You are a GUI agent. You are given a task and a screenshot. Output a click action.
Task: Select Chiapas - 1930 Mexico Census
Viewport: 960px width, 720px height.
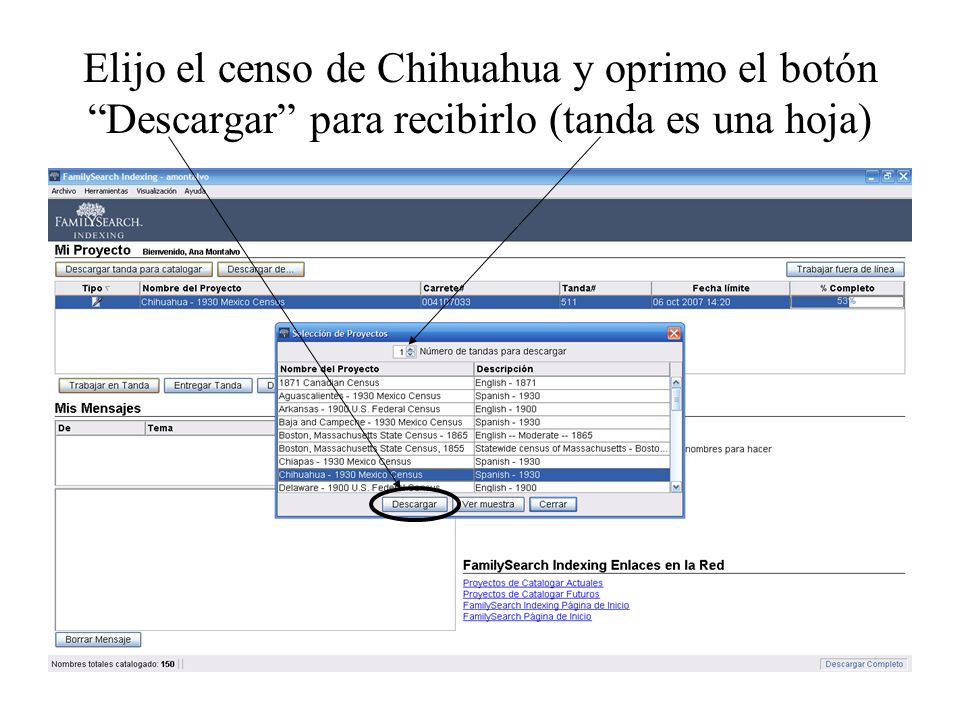[473, 462]
